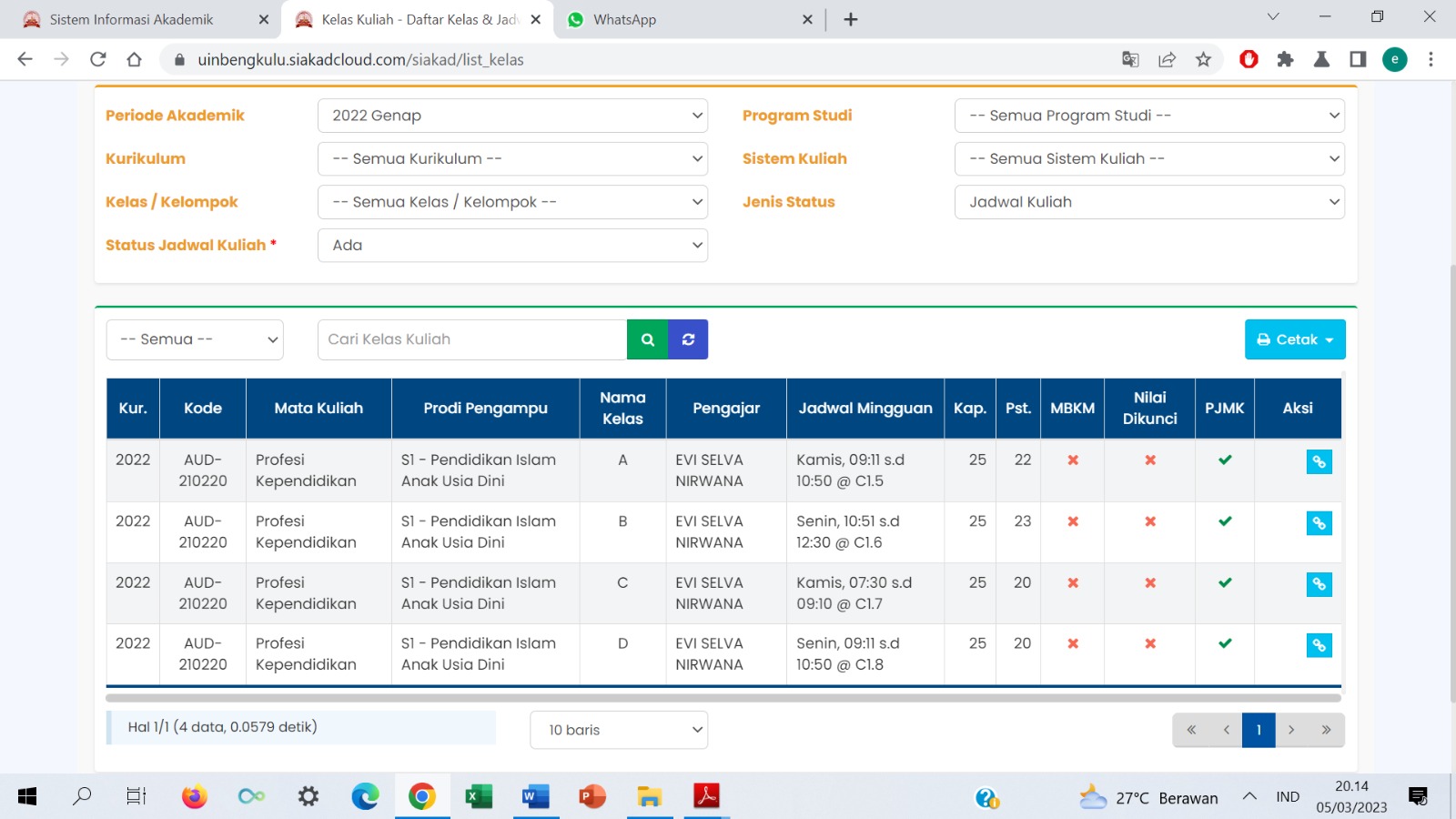Open Excel from the taskbar
Screen dimensions: 1456x819
(478, 797)
